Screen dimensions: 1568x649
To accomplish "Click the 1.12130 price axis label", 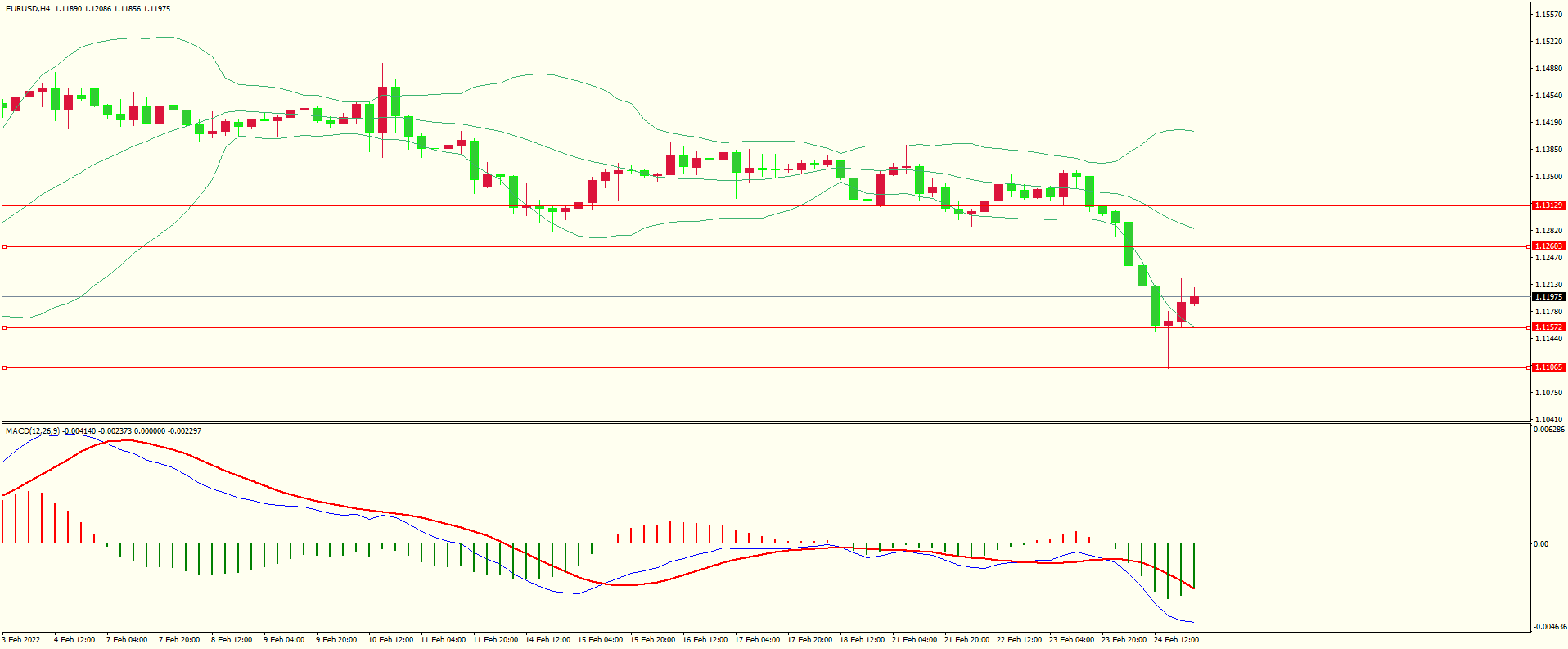I will pyautogui.click(x=1549, y=285).
